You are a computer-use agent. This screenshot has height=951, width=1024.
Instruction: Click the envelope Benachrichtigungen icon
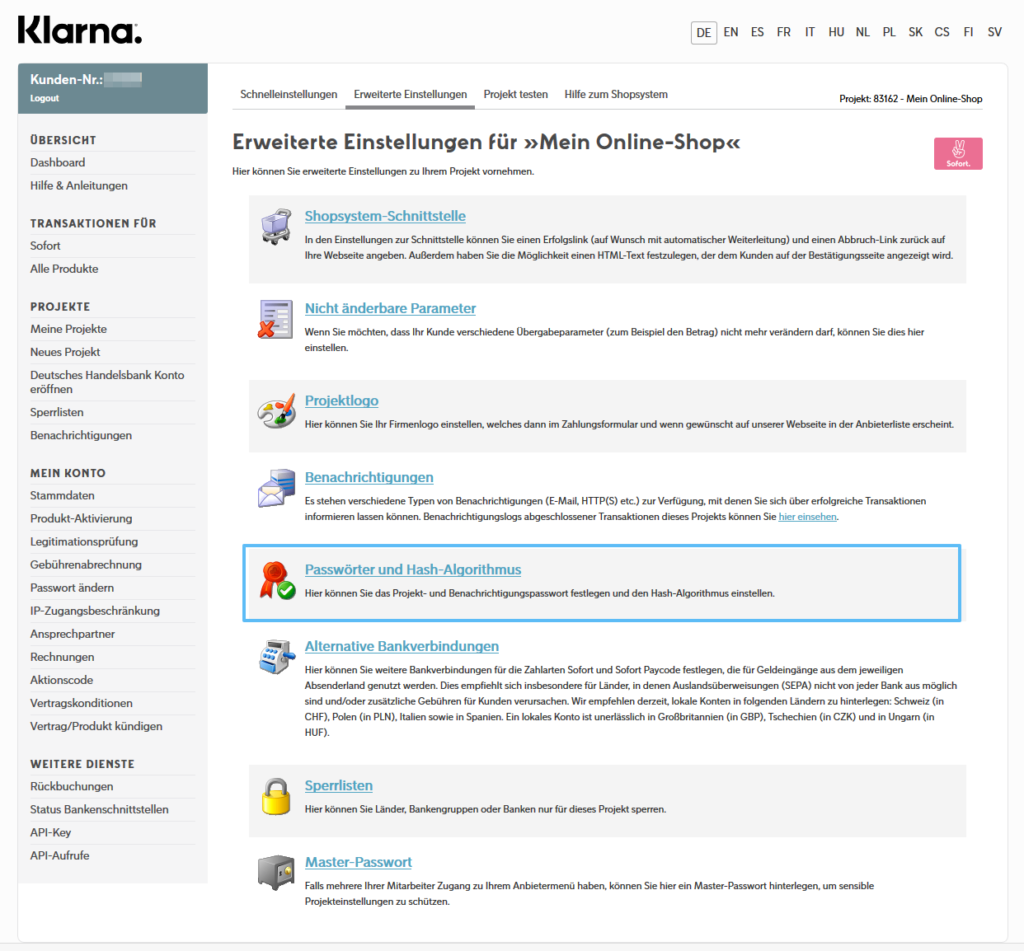[x=275, y=488]
